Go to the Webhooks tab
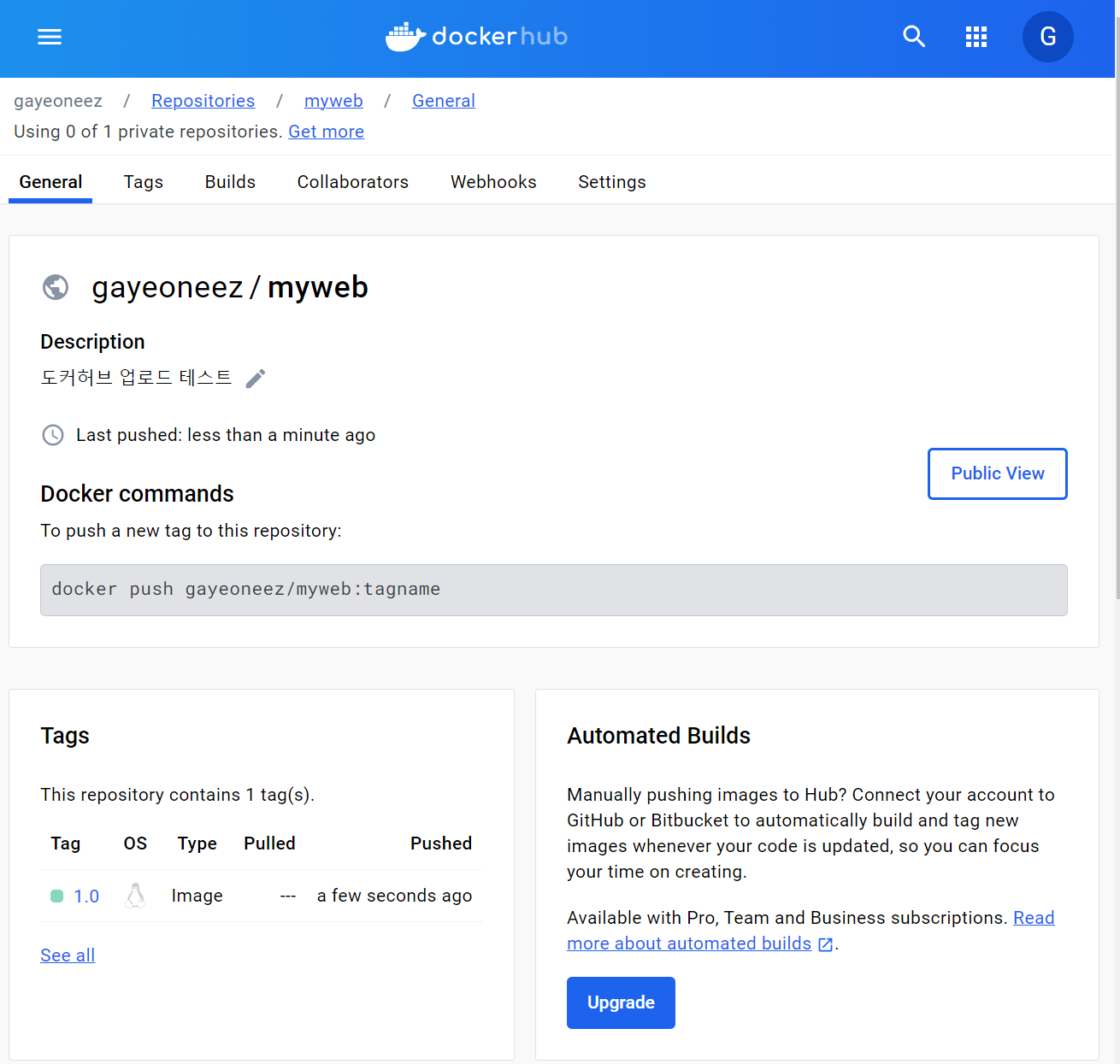The width and height of the screenshot is (1120, 1064). [x=493, y=182]
